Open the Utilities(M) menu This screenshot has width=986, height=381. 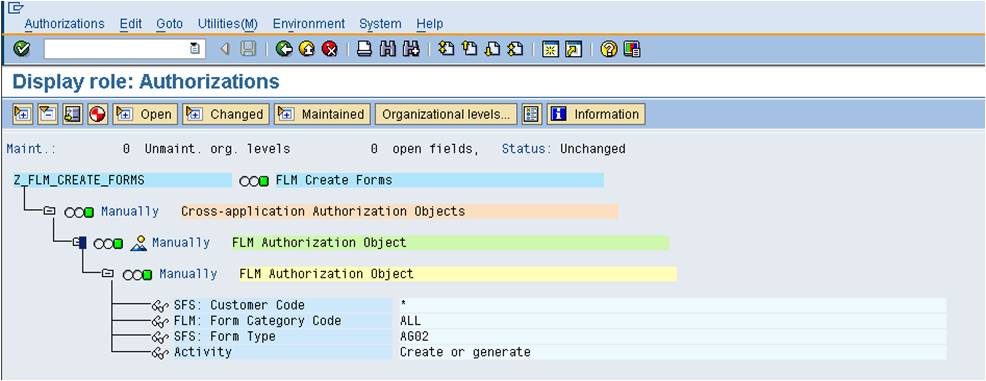(x=228, y=24)
